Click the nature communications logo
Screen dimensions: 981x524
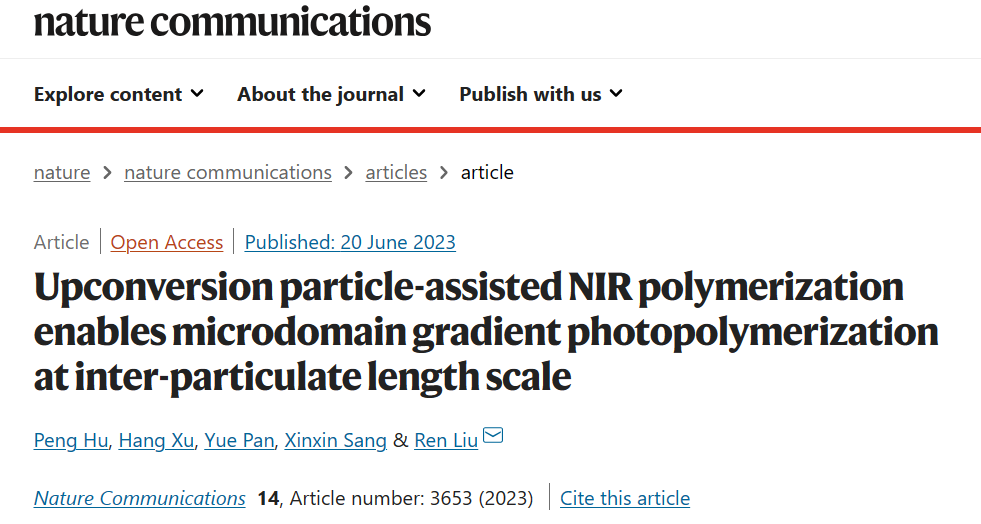coord(232,21)
